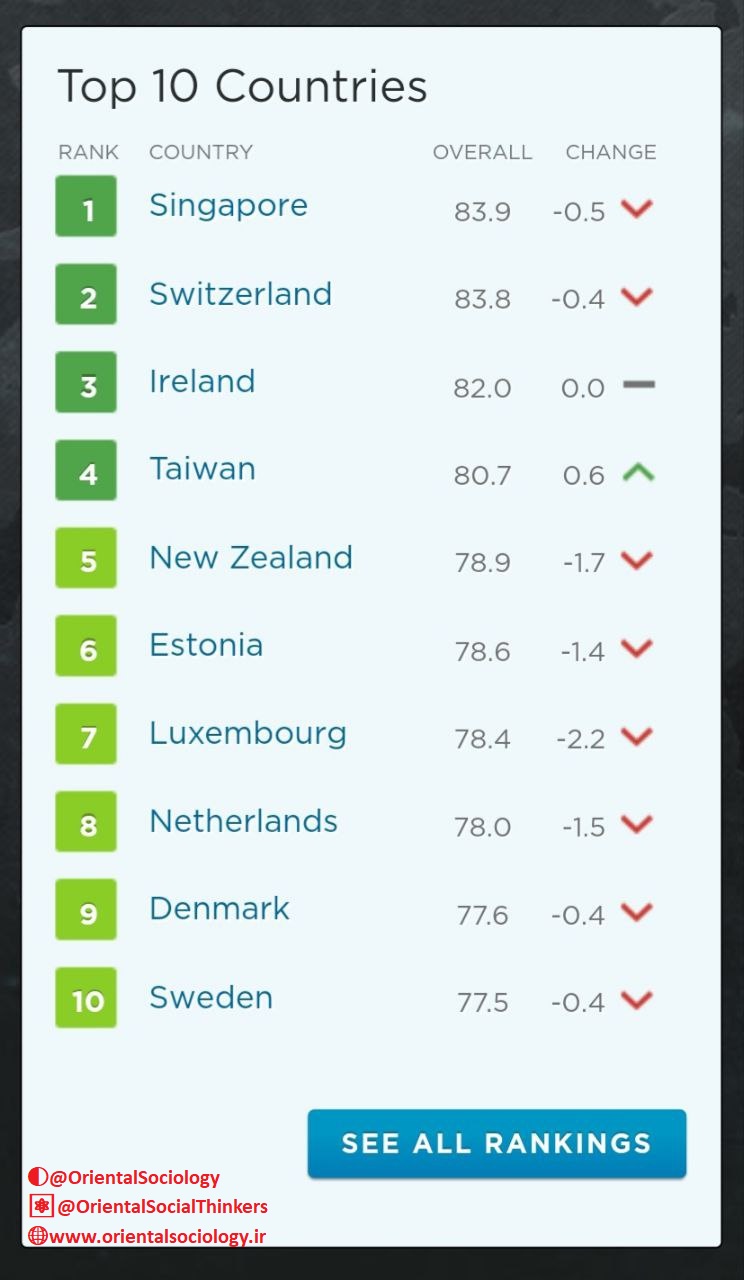
Task: Click the Change column header
Action: [611, 152]
